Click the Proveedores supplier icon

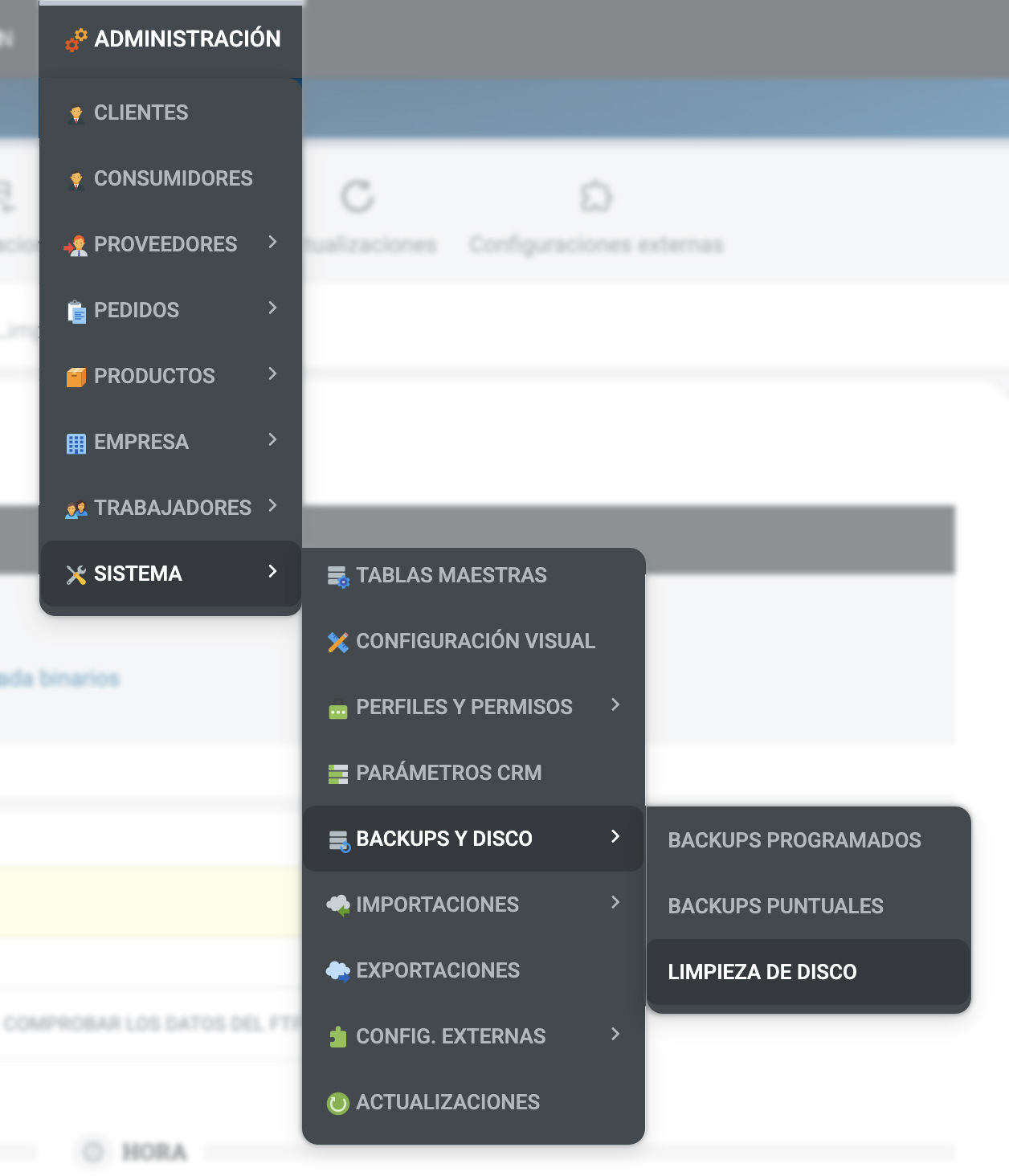click(x=76, y=245)
